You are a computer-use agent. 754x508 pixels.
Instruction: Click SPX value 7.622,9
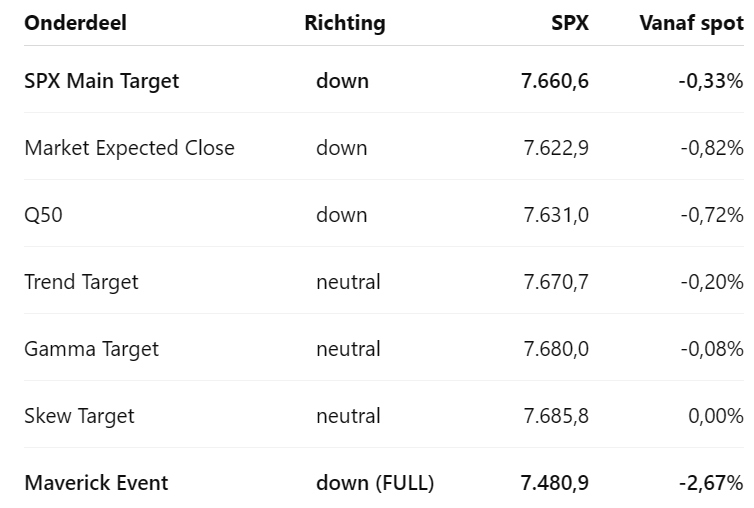tap(556, 148)
